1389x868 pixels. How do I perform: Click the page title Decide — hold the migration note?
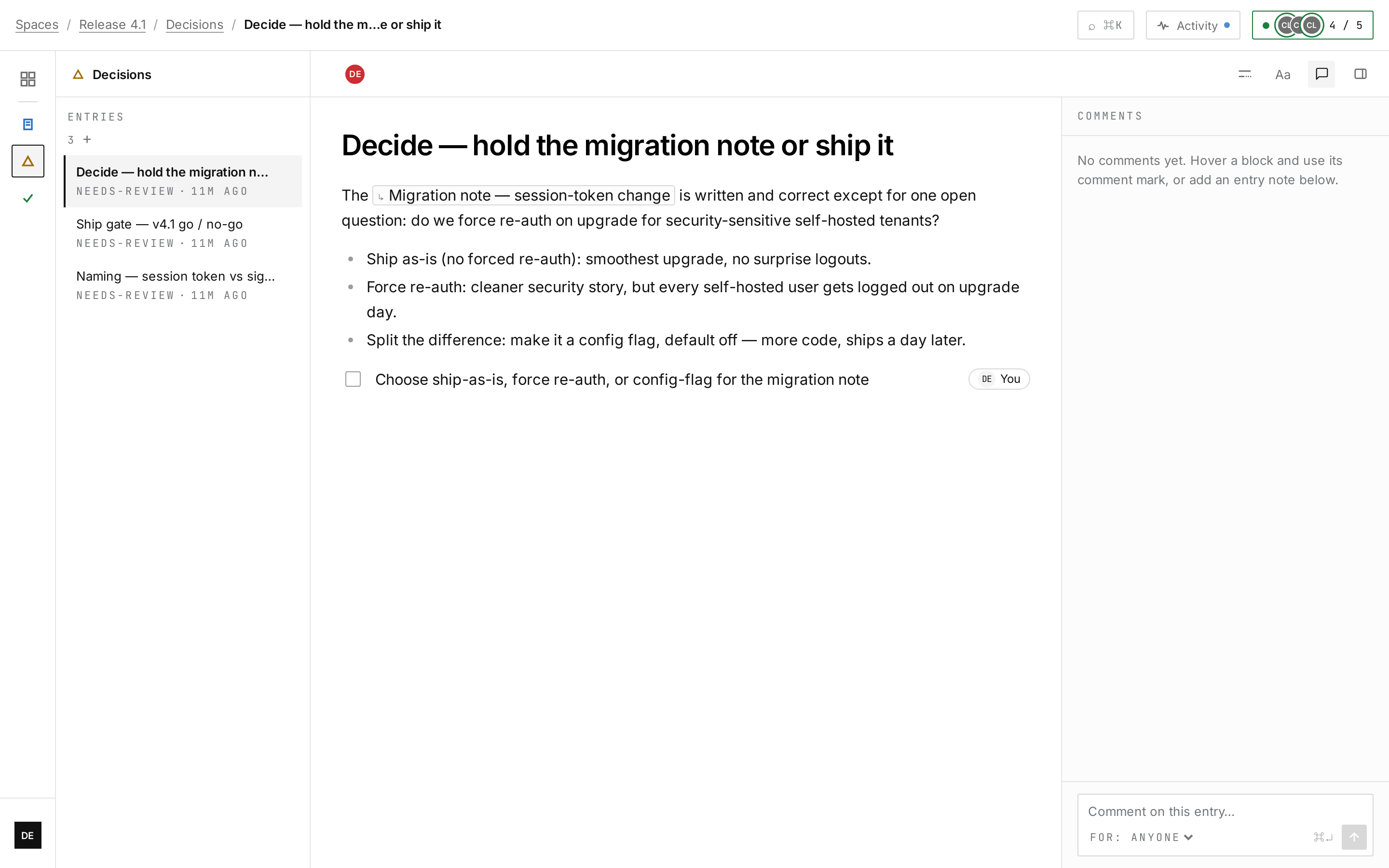click(617, 145)
